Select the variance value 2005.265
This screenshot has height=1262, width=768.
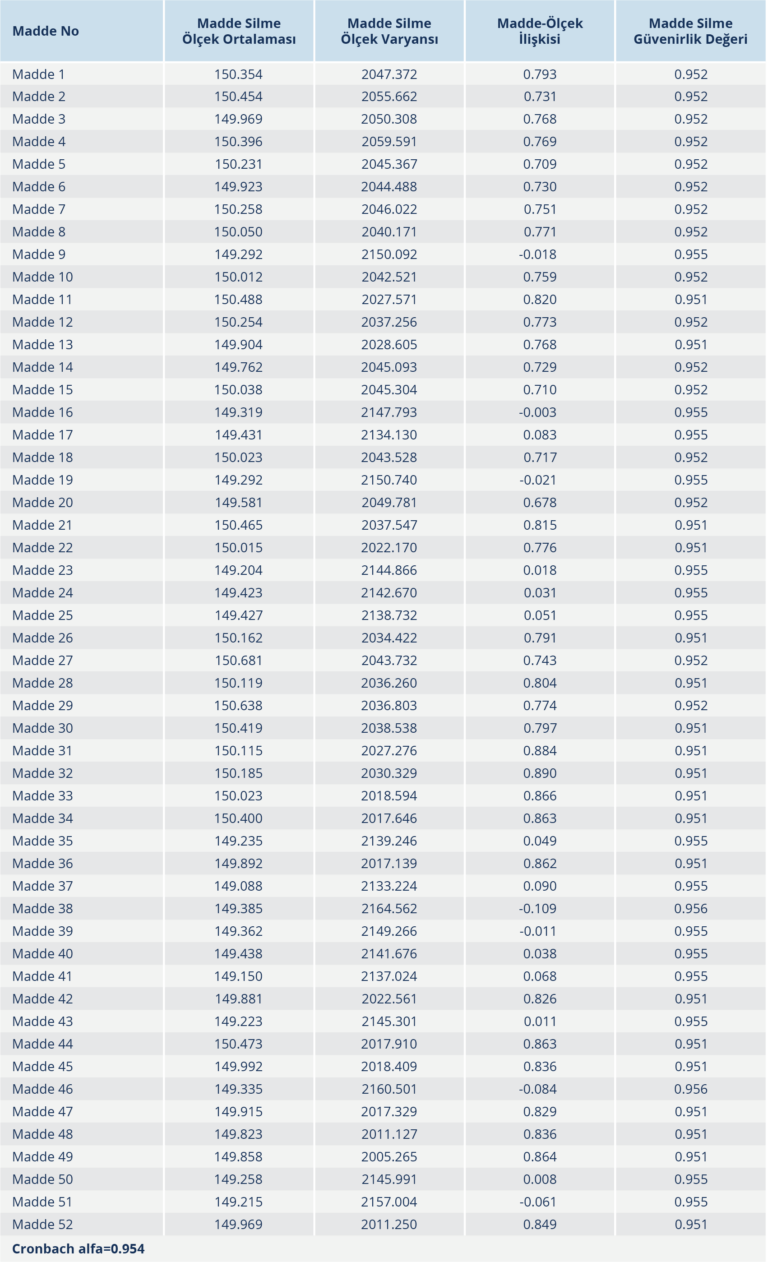pos(389,1156)
